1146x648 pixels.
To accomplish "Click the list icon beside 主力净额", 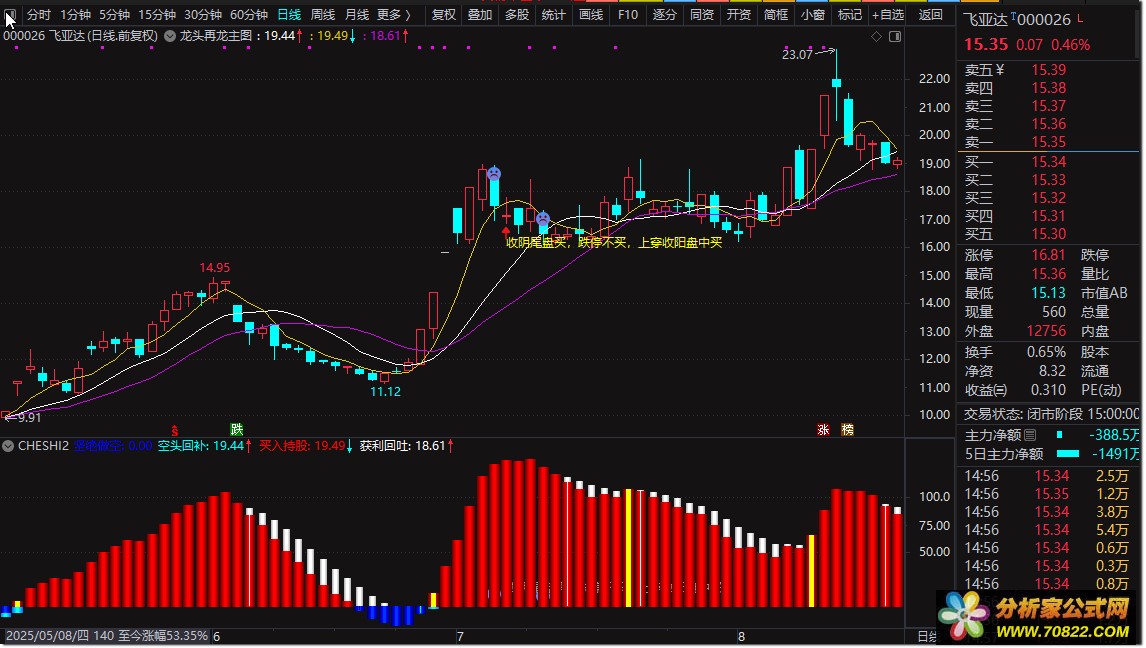I will point(1031,435).
